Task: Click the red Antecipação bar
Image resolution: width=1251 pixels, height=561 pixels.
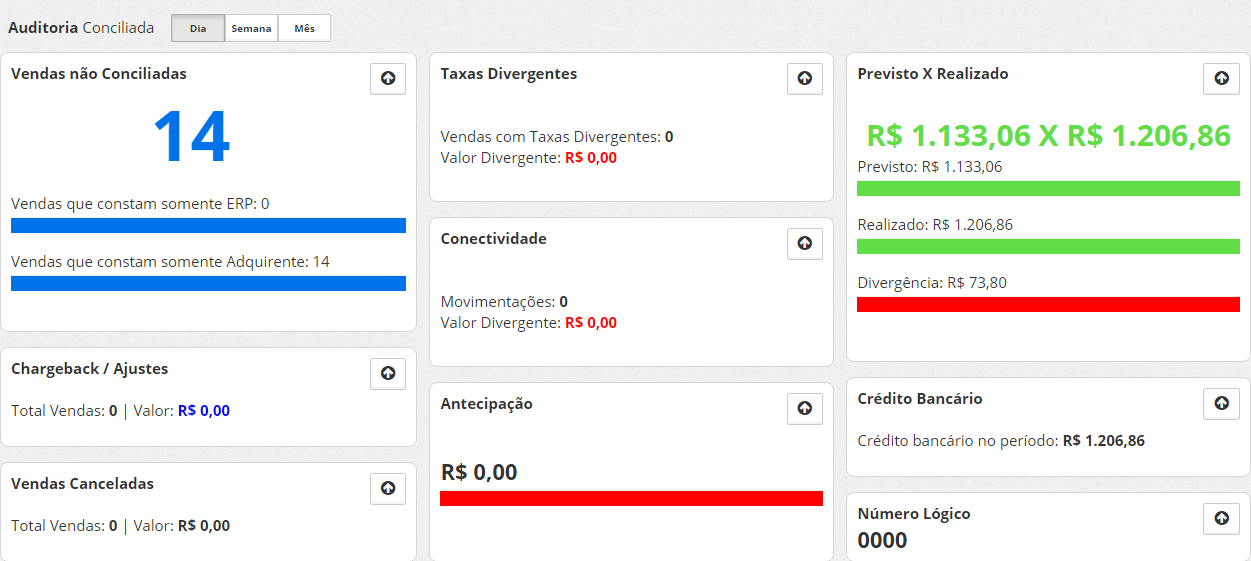Action: pos(631,498)
